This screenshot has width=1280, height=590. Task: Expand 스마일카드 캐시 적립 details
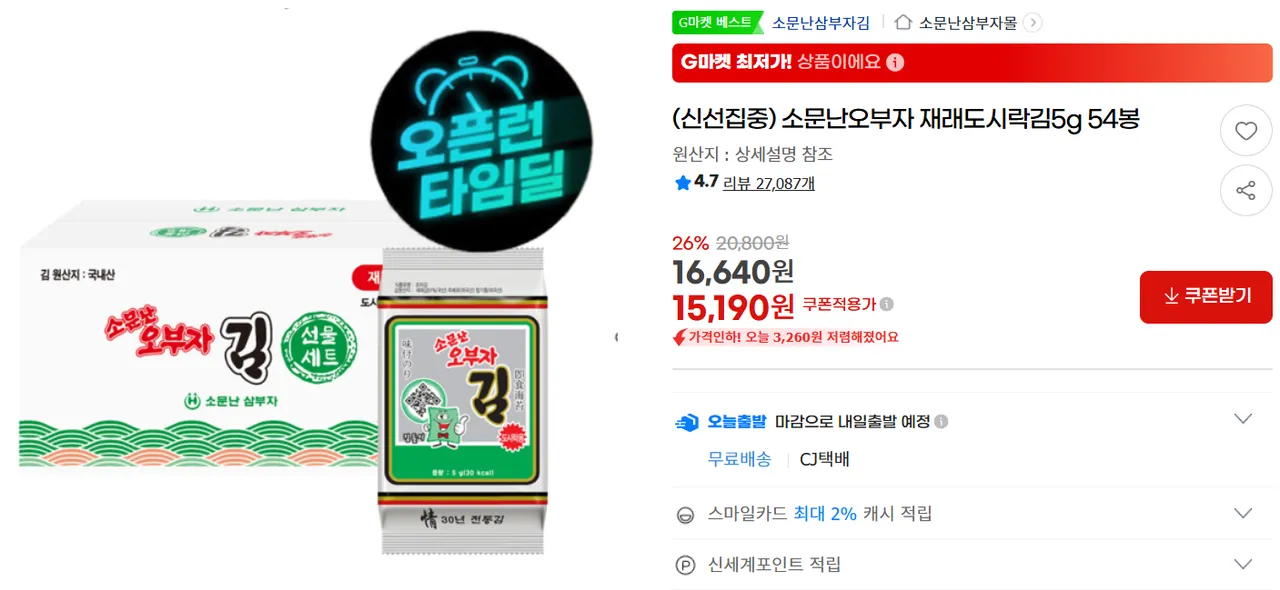tap(1243, 513)
